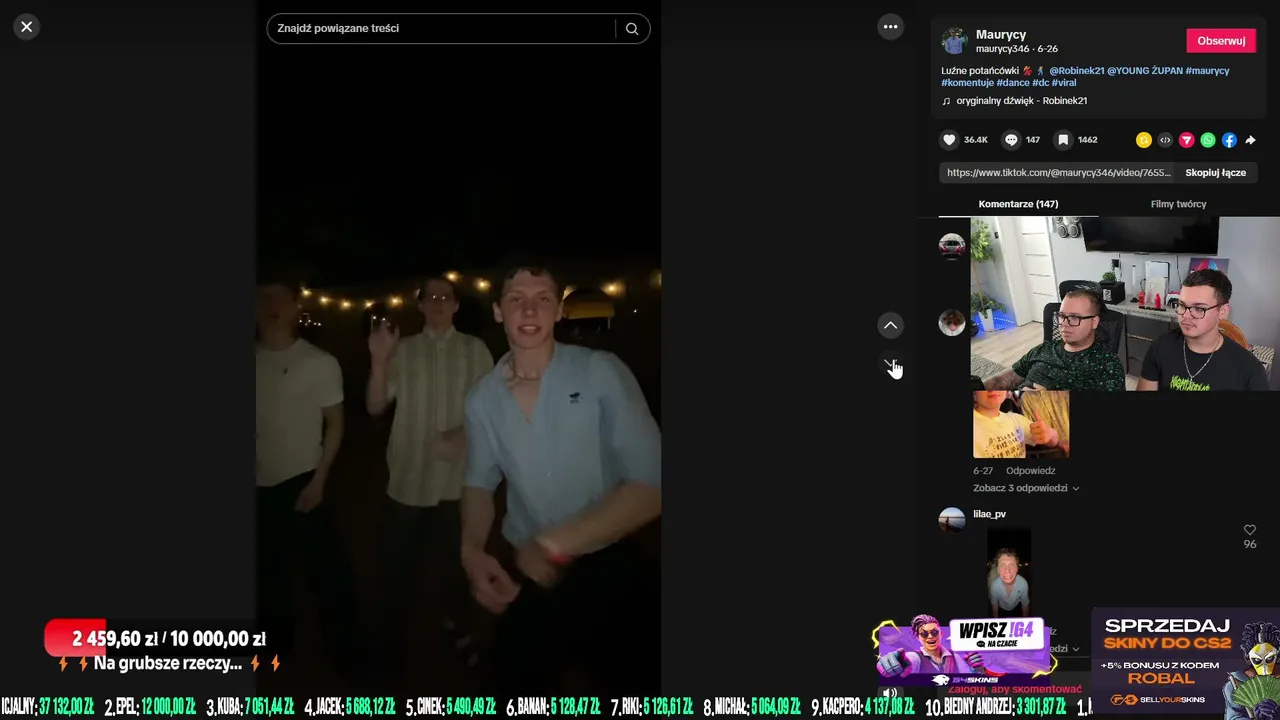Switch to the 'Filmy twórcy' tab

point(1178,204)
